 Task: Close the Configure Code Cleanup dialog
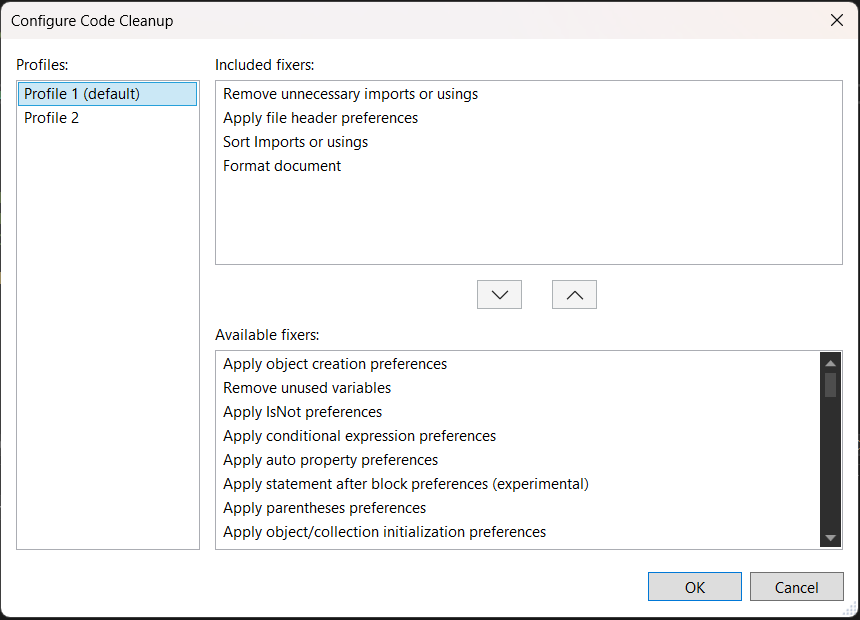[837, 19]
